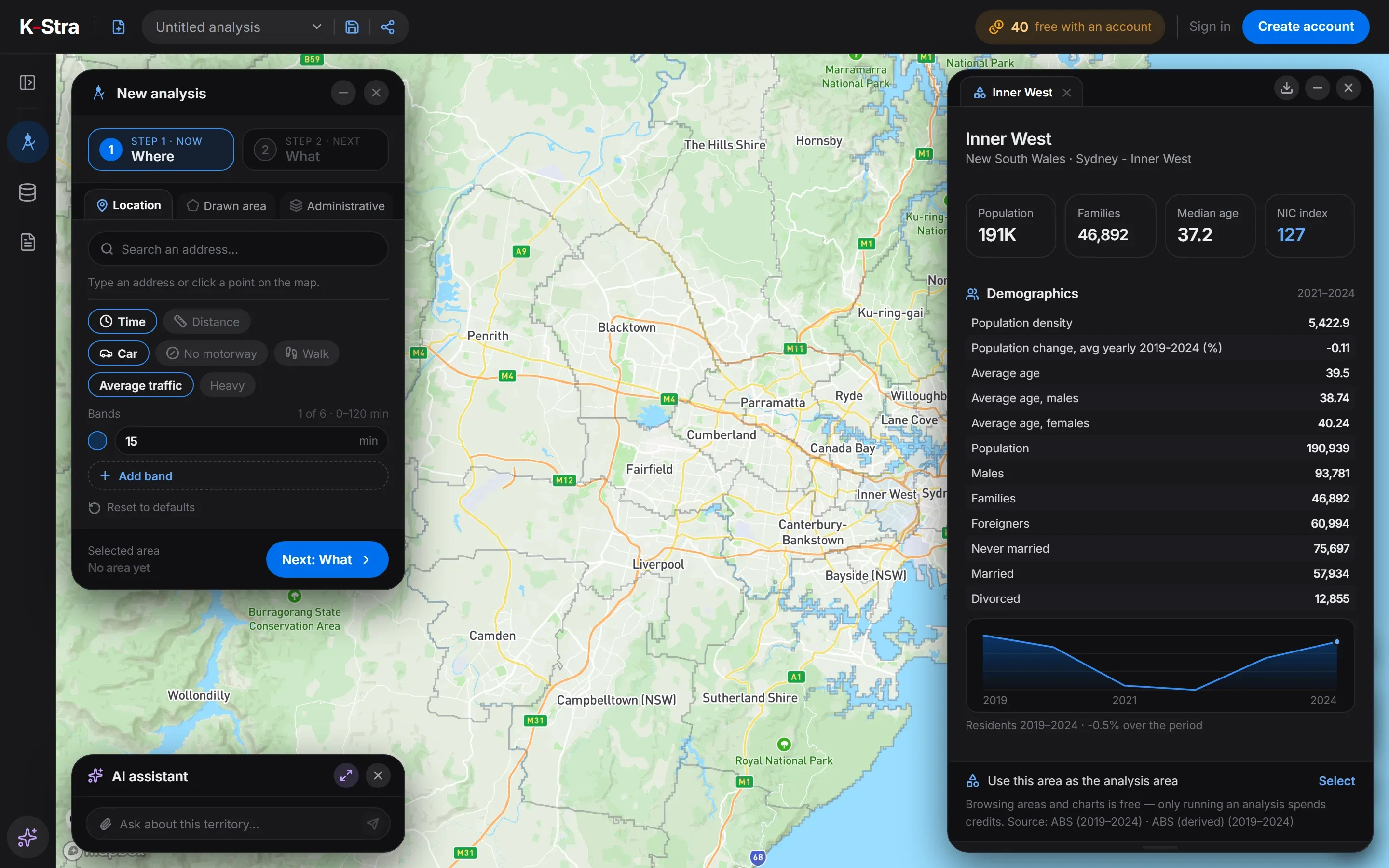Screen dimensions: 1389x868
Task: Click Next: What button
Action: point(327,560)
